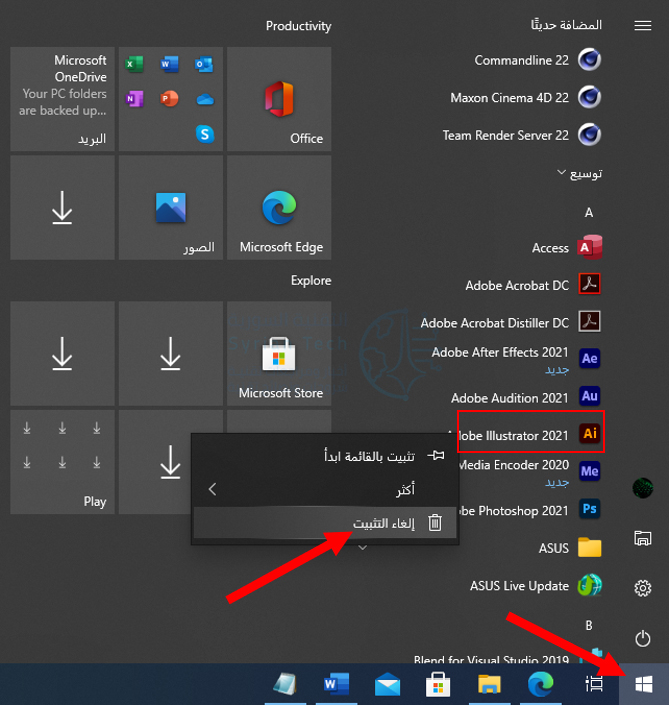Image resolution: width=669 pixels, height=705 pixels.
Task: Select Pin to Start (تثبيت بالقائمة ابدأ)
Action: pos(325,456)
